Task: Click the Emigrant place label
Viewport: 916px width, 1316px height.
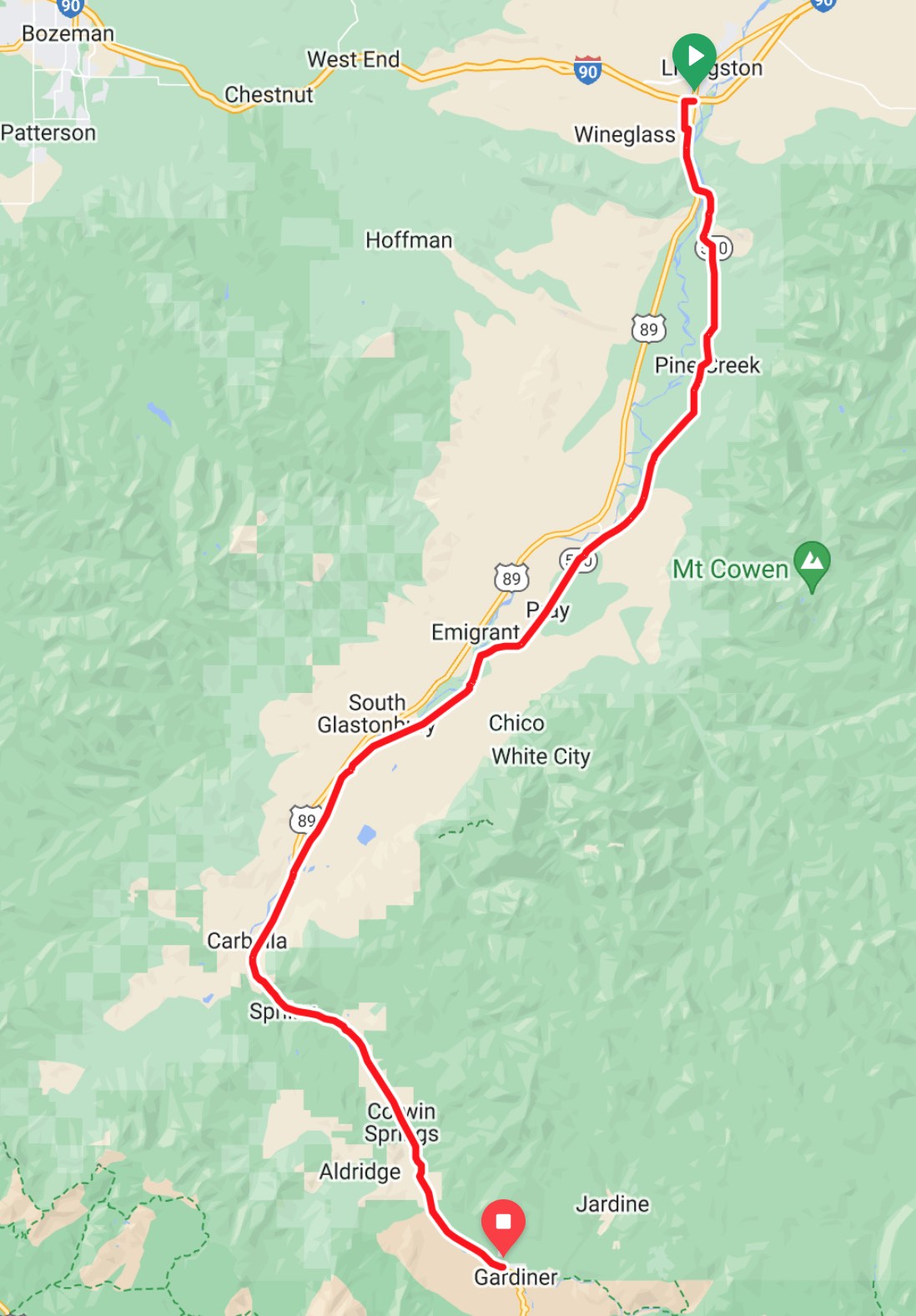Action: pos(476,632)
